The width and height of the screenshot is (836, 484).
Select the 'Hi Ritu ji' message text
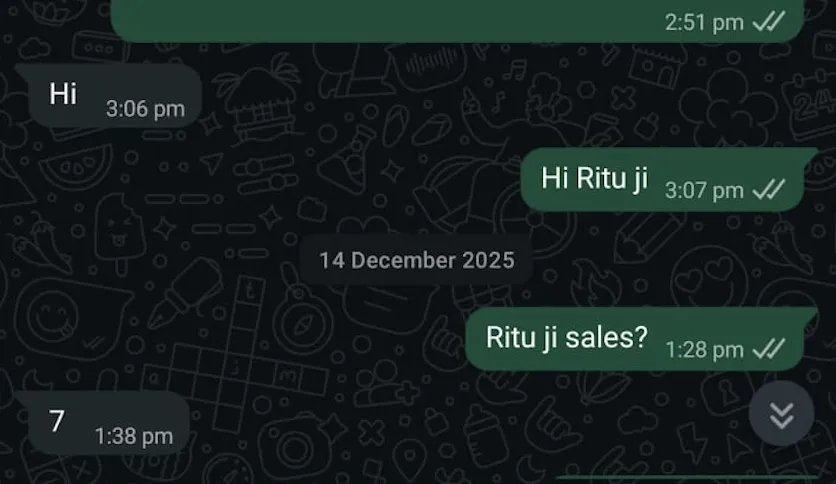coord(594,178)
